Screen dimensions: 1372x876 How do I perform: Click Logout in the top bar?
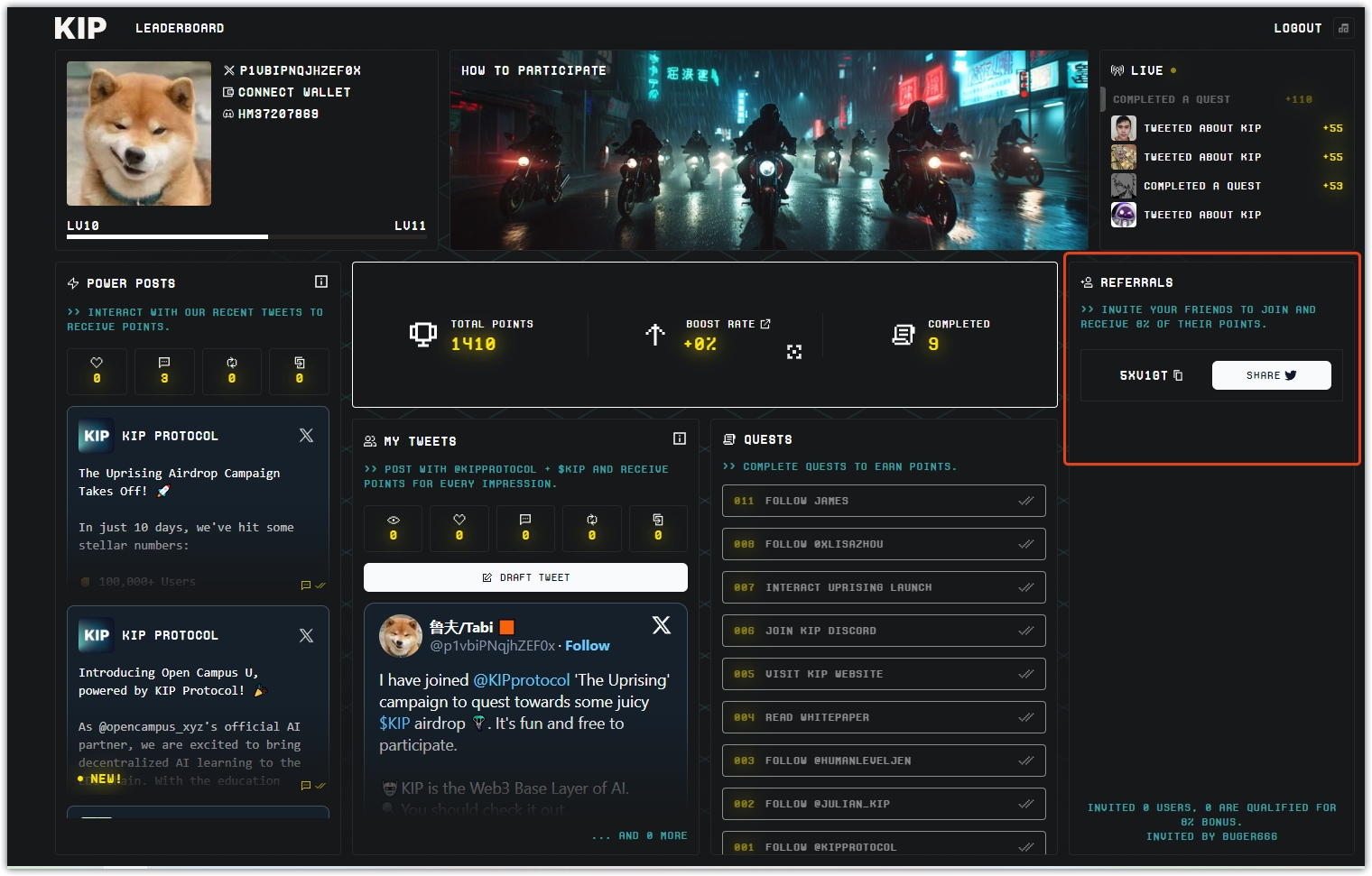(x=1297, y=28)
